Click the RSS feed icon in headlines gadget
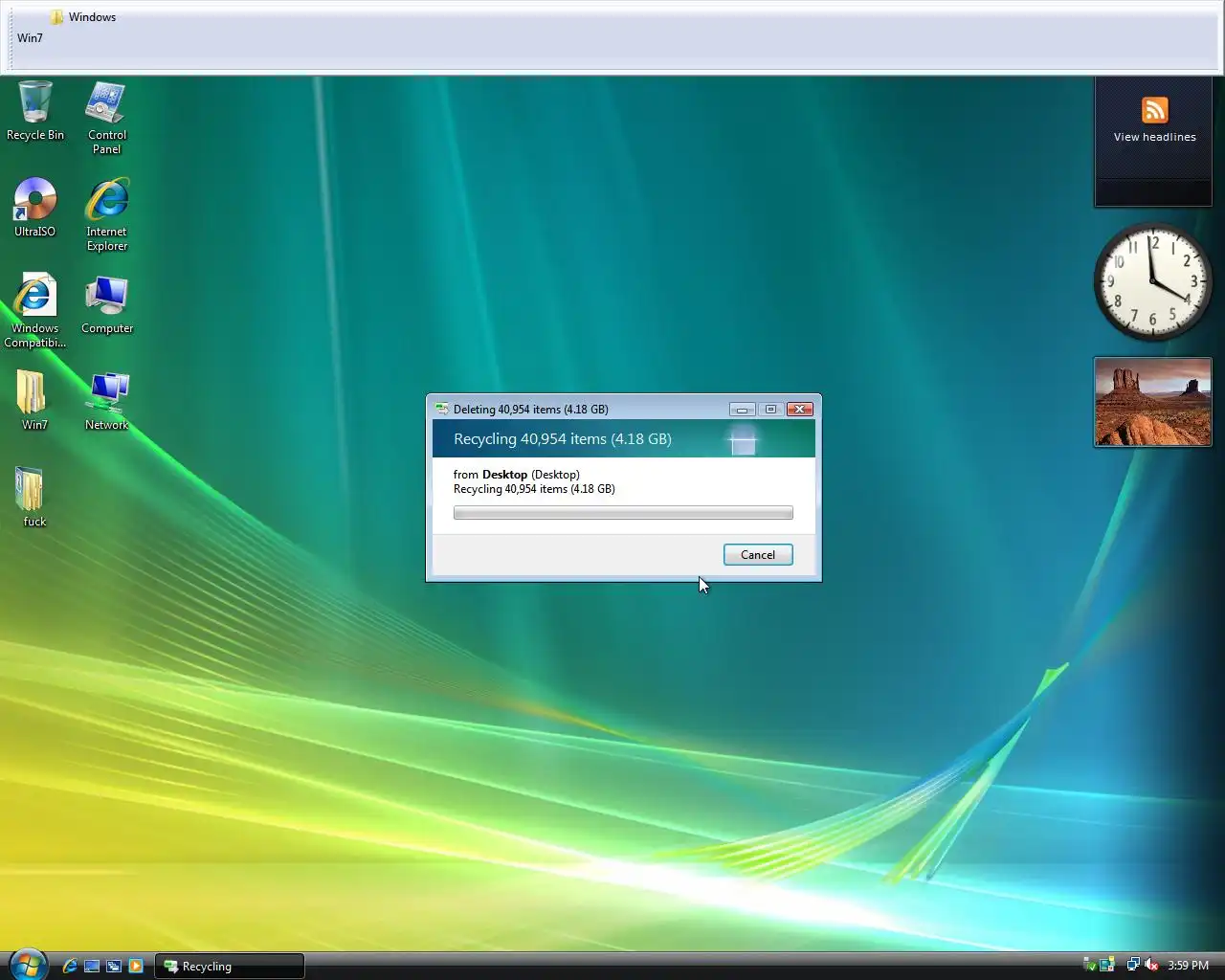Image resolution: width=1225 pixels, height=980 pixels. (x=1155, y=110)
